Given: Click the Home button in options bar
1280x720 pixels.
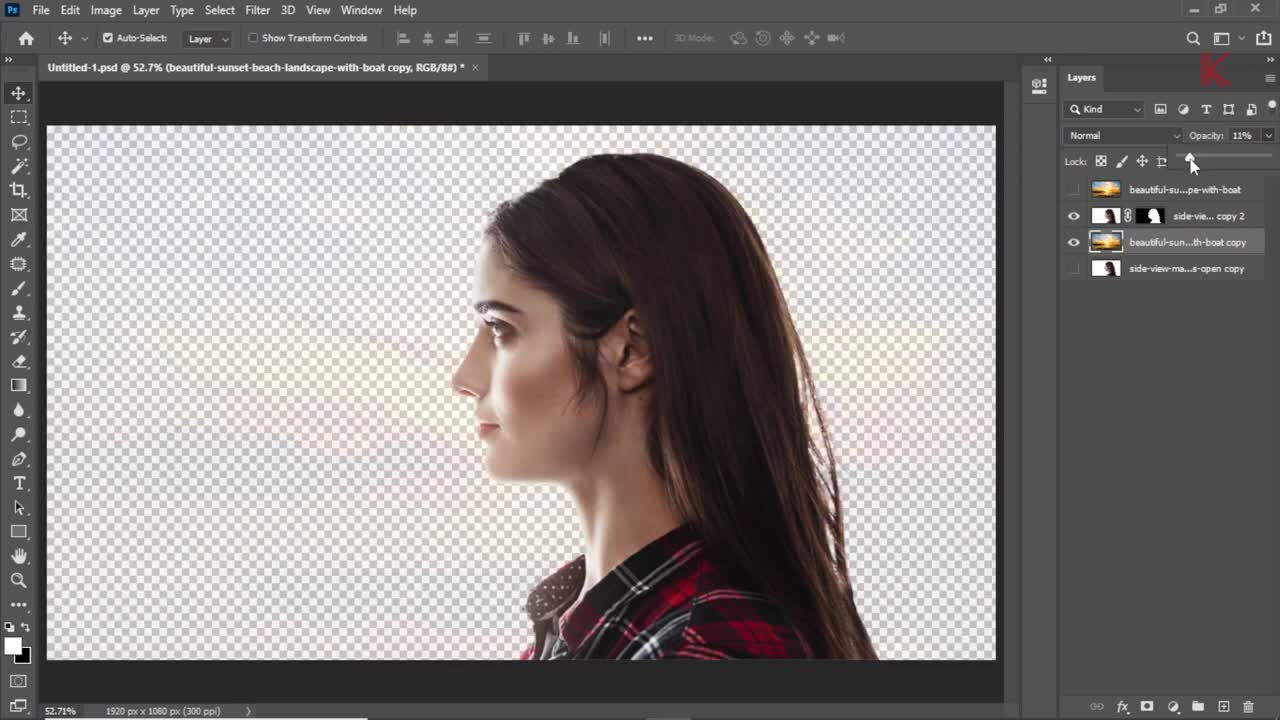Looking at the screenshot, I should [26, 38].
